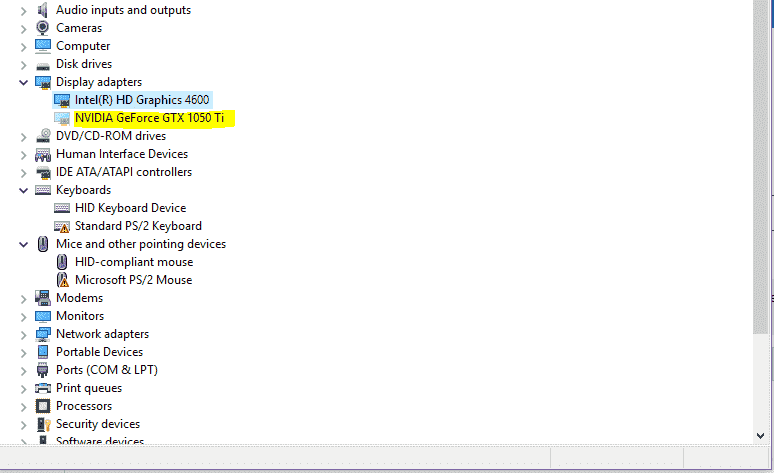
Task: Expand the Security devices node
Action: (23, 426)
